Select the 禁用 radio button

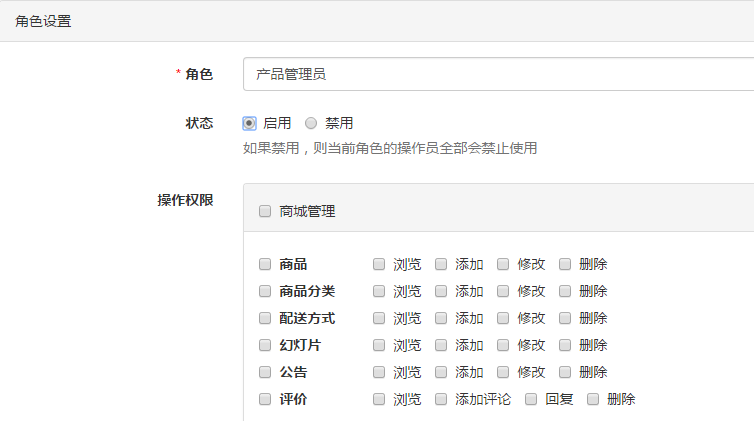point(311,123)
